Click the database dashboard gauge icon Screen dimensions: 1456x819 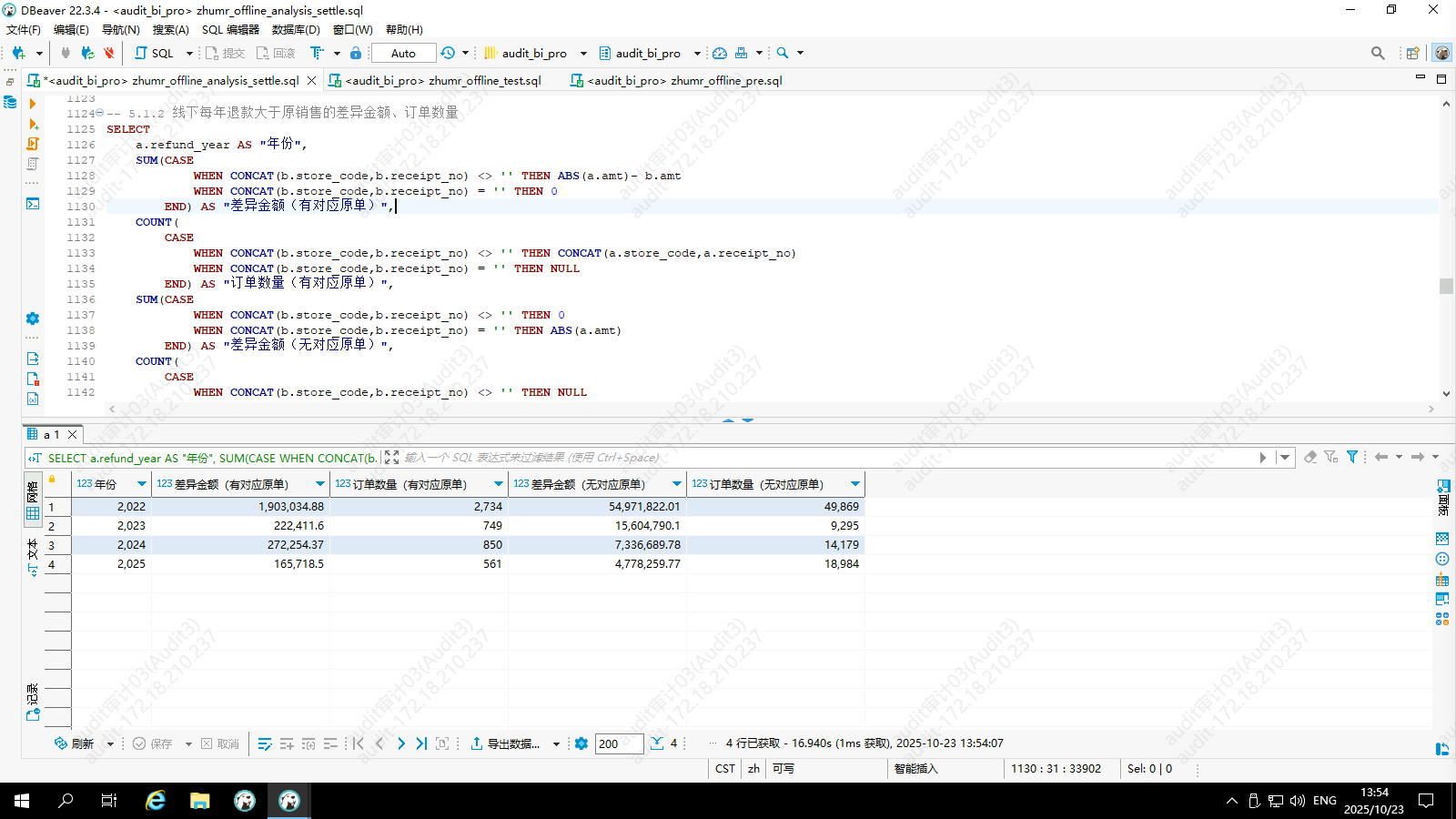(x=720, y=53)
